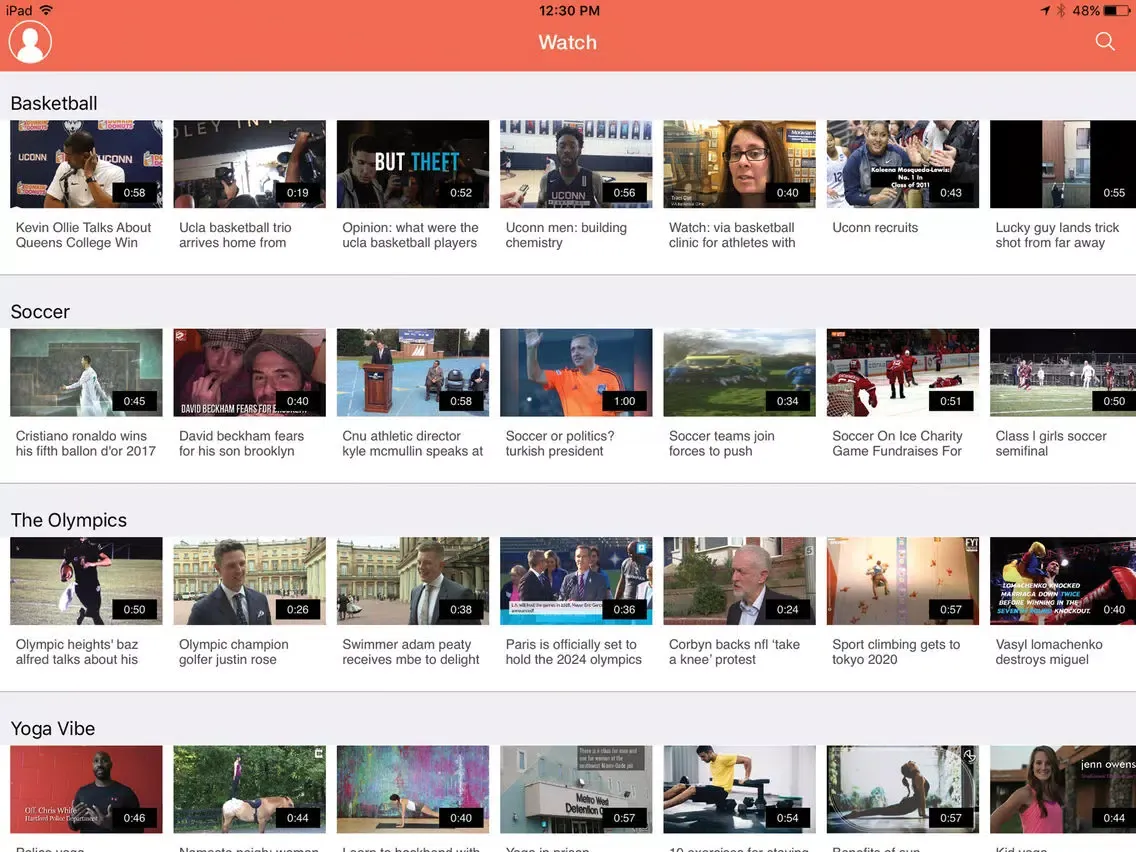Open Vasyl lomachenko boxing video thumbnail

click(1063, 581)
